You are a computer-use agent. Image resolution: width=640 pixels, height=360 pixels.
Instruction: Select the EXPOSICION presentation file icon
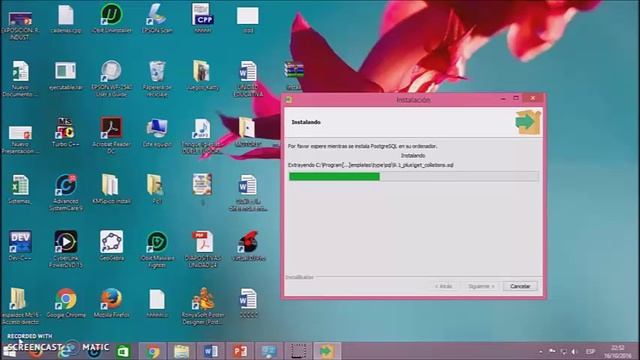(x=20, y=26)
